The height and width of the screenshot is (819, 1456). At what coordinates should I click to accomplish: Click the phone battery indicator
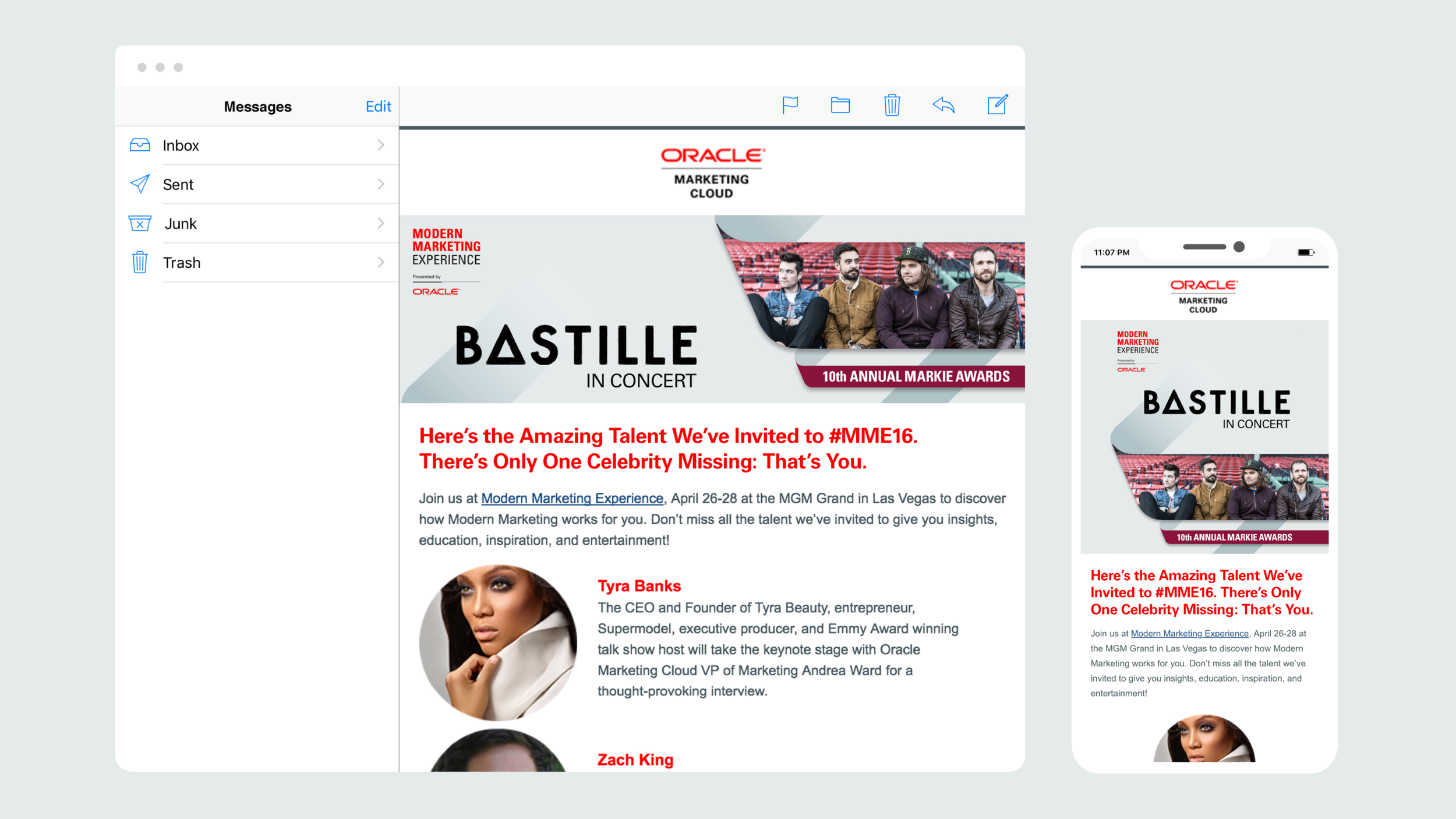pyautogui.click(x=1306, y=252)
